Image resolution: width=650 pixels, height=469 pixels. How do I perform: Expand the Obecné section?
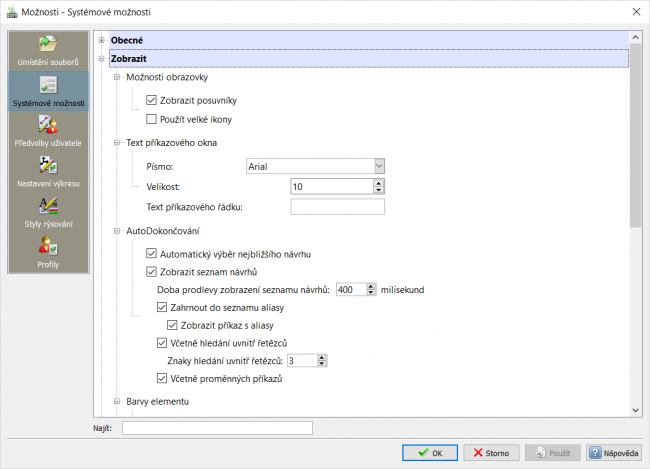coord(101,40)
